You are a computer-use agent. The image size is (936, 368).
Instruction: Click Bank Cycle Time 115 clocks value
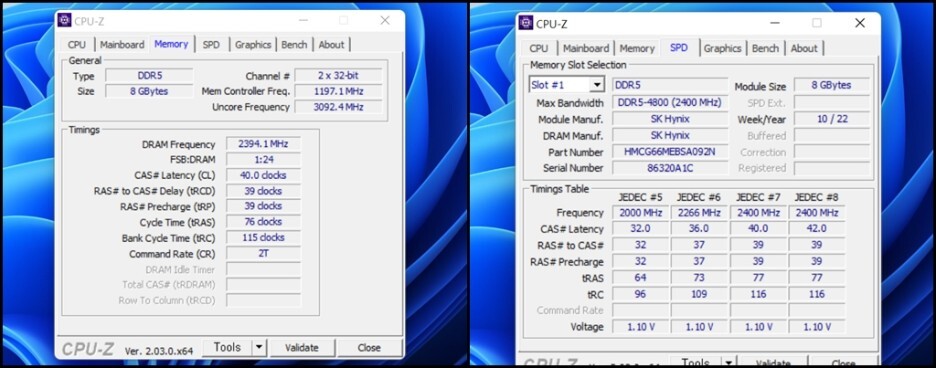(263, 237)
